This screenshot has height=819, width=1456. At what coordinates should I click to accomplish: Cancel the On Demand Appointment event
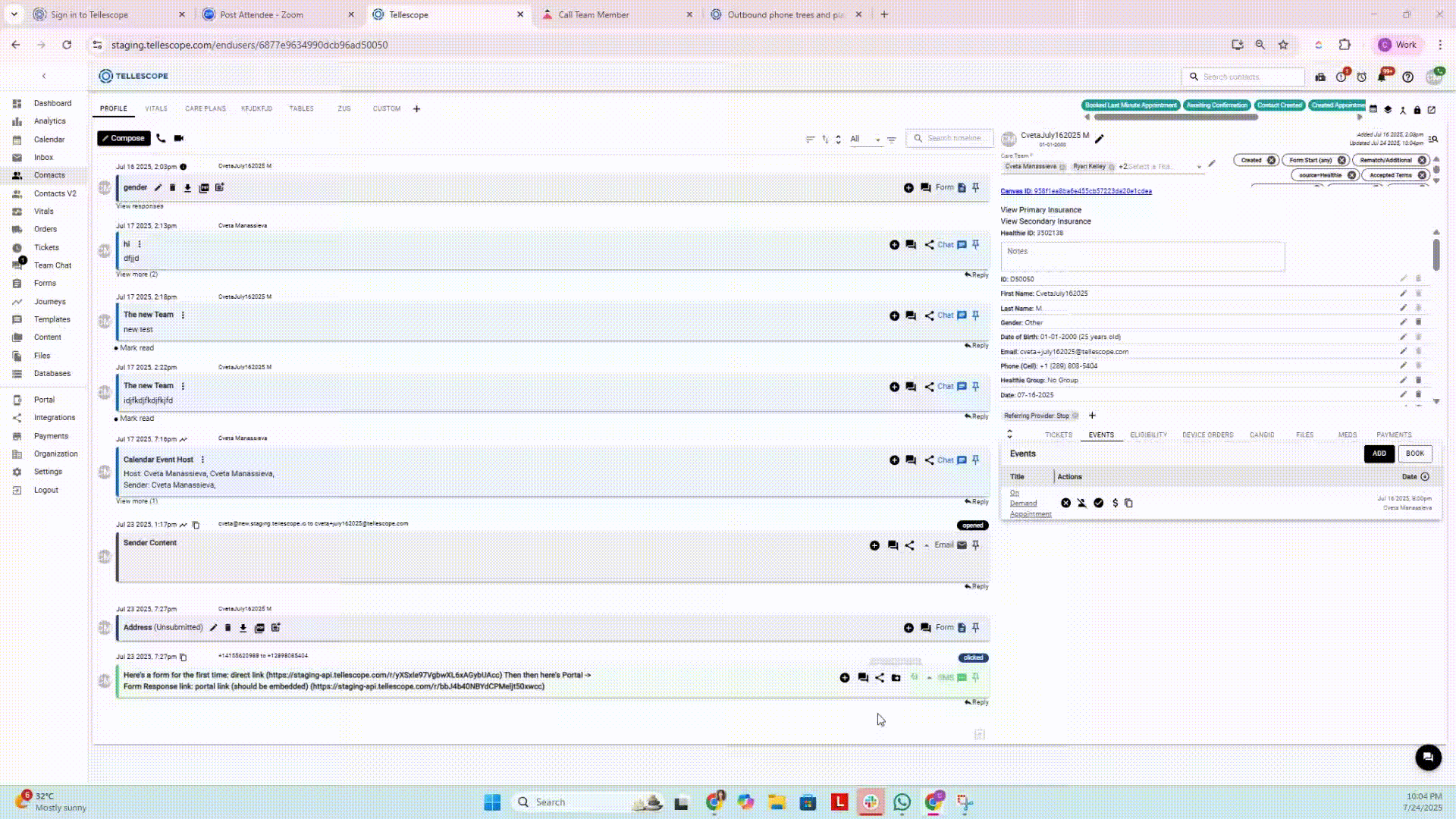tap(1066, 503)
